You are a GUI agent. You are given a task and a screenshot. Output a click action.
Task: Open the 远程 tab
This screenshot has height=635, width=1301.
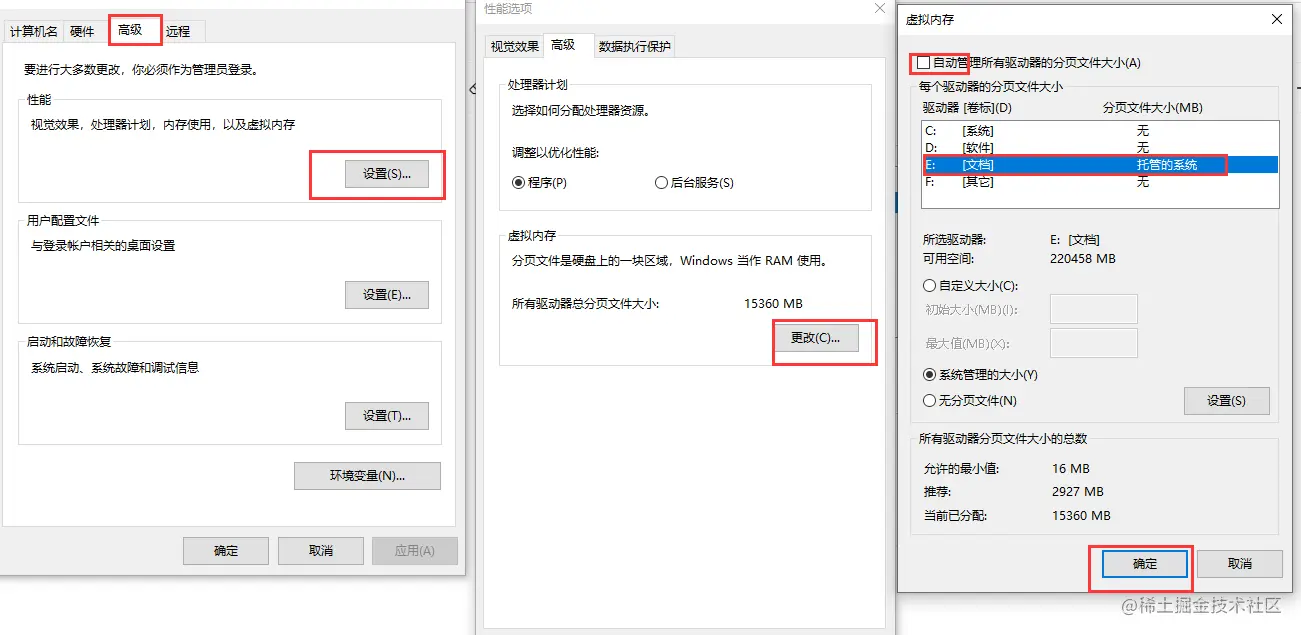pos(179,31)
